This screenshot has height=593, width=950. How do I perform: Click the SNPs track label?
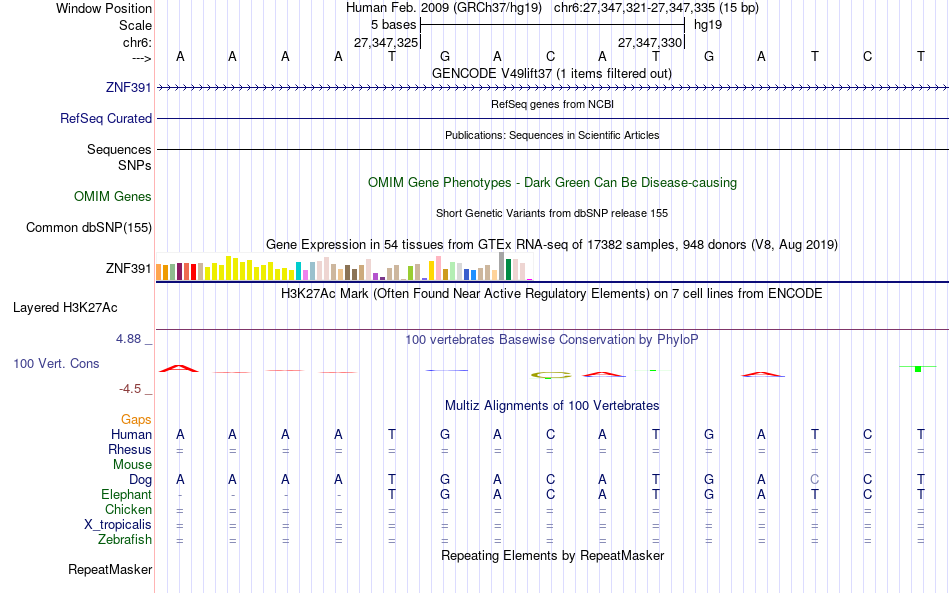[x=135, y=165]
